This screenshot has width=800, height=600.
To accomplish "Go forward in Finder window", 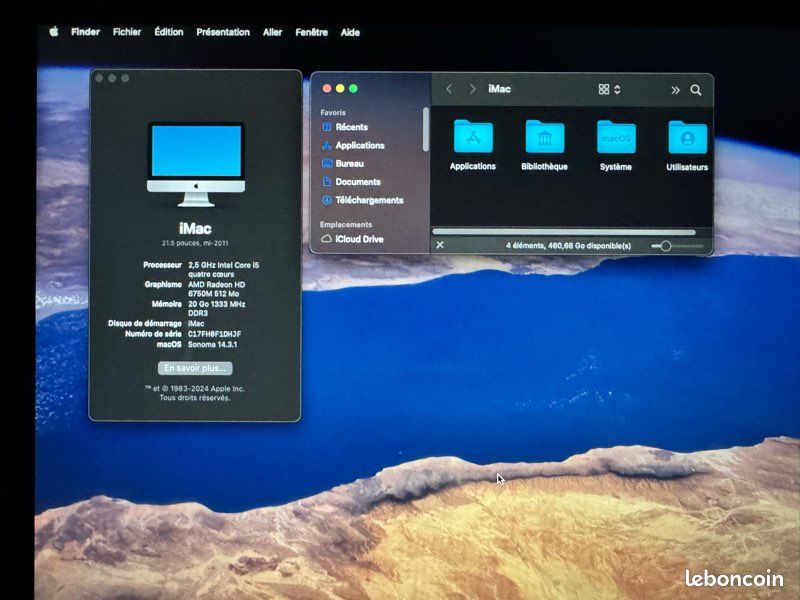I will [472, 89].
